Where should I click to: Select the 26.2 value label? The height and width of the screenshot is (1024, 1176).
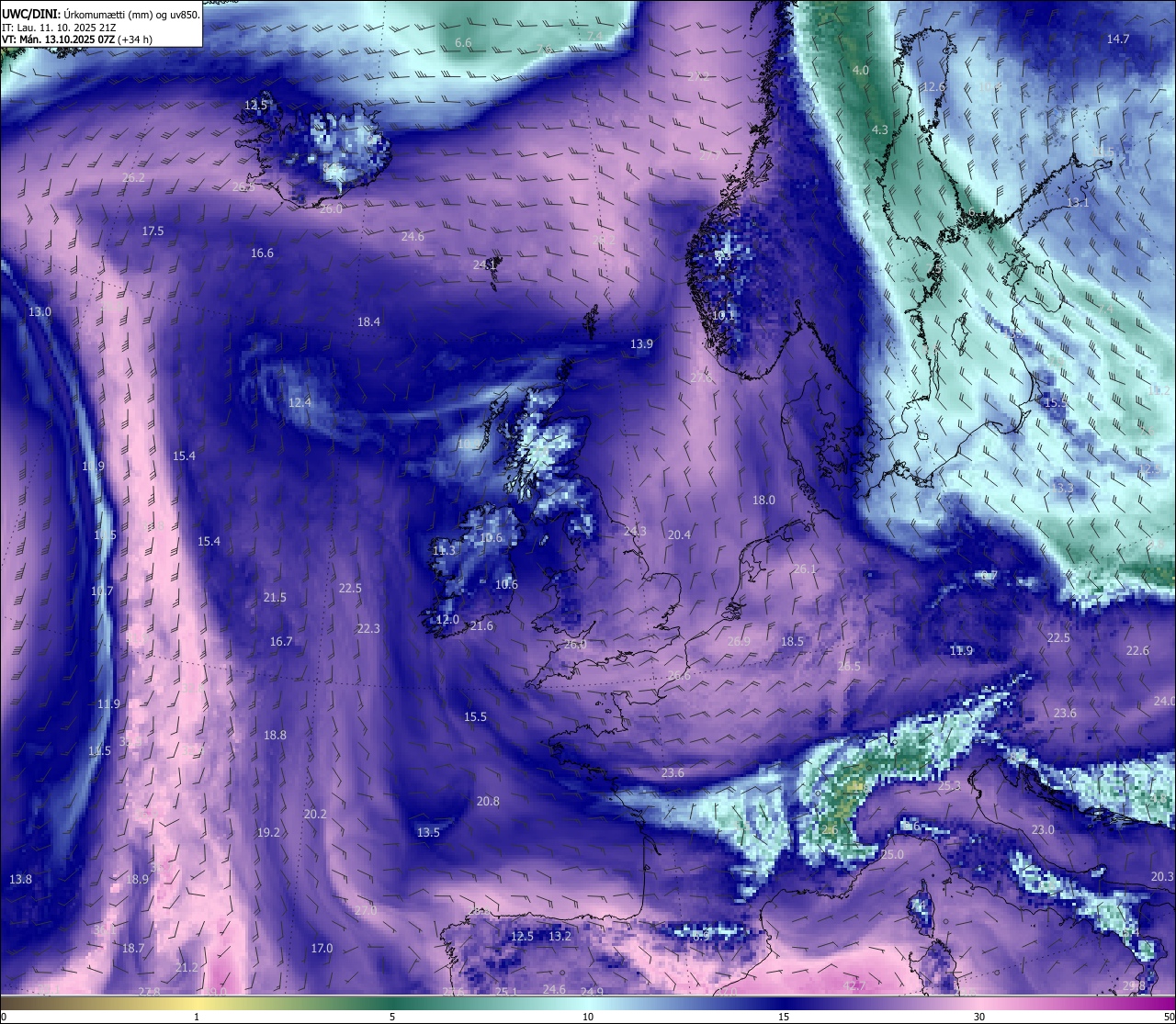[133, 177]
